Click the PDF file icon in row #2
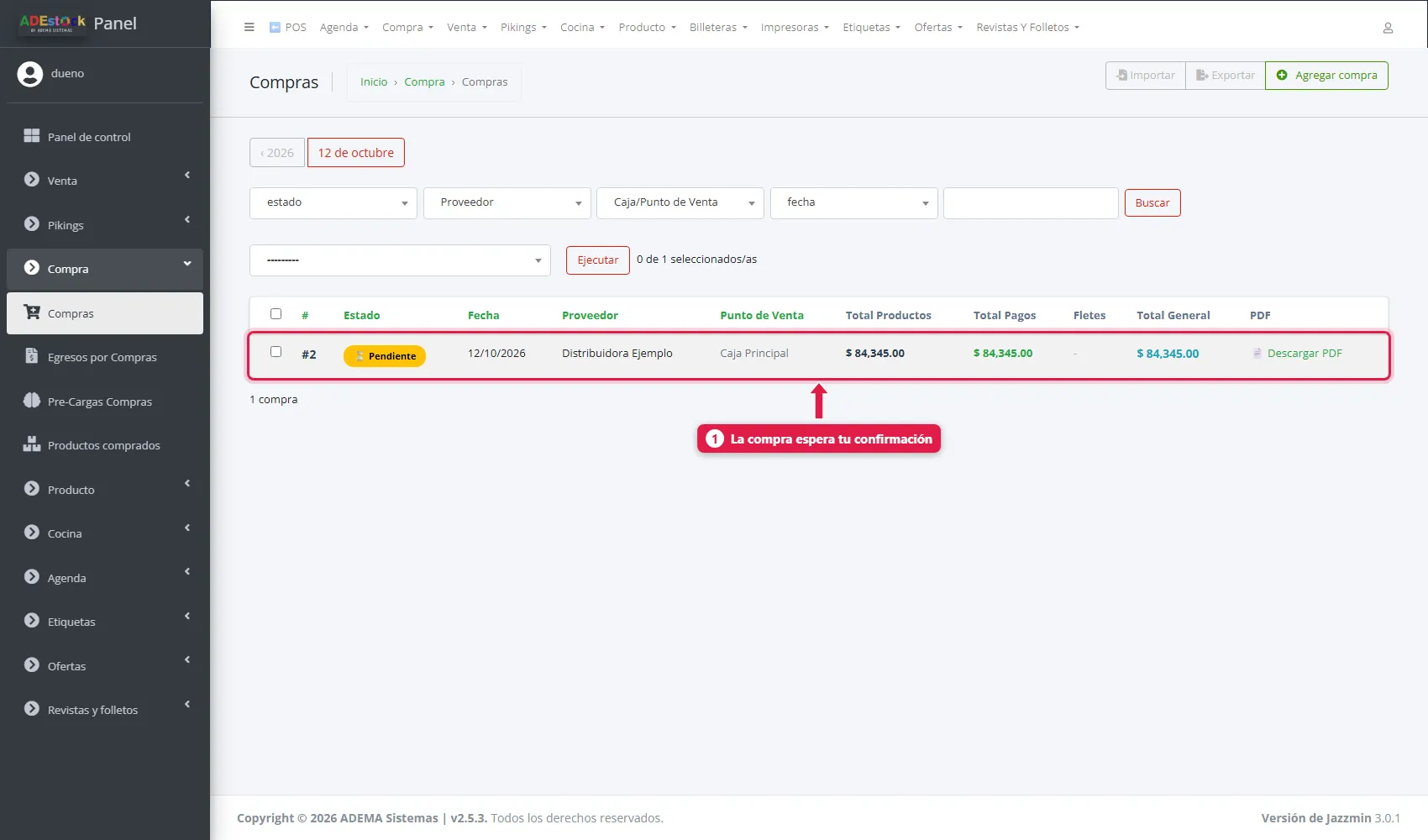The height and width of the screenshot is (840, 1428). click(1257, 354)
